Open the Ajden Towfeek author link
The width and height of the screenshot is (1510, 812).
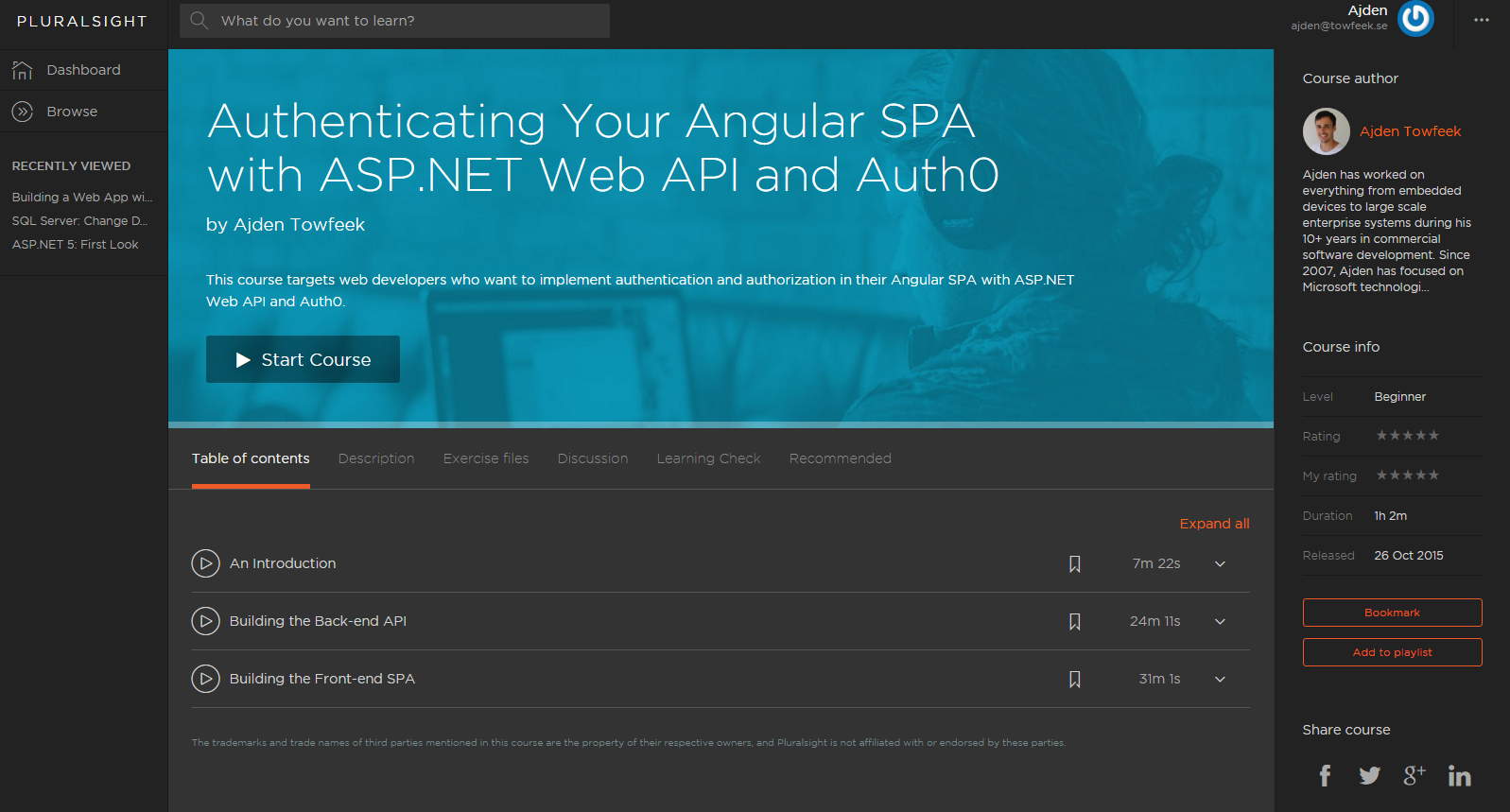(1410, 131)
